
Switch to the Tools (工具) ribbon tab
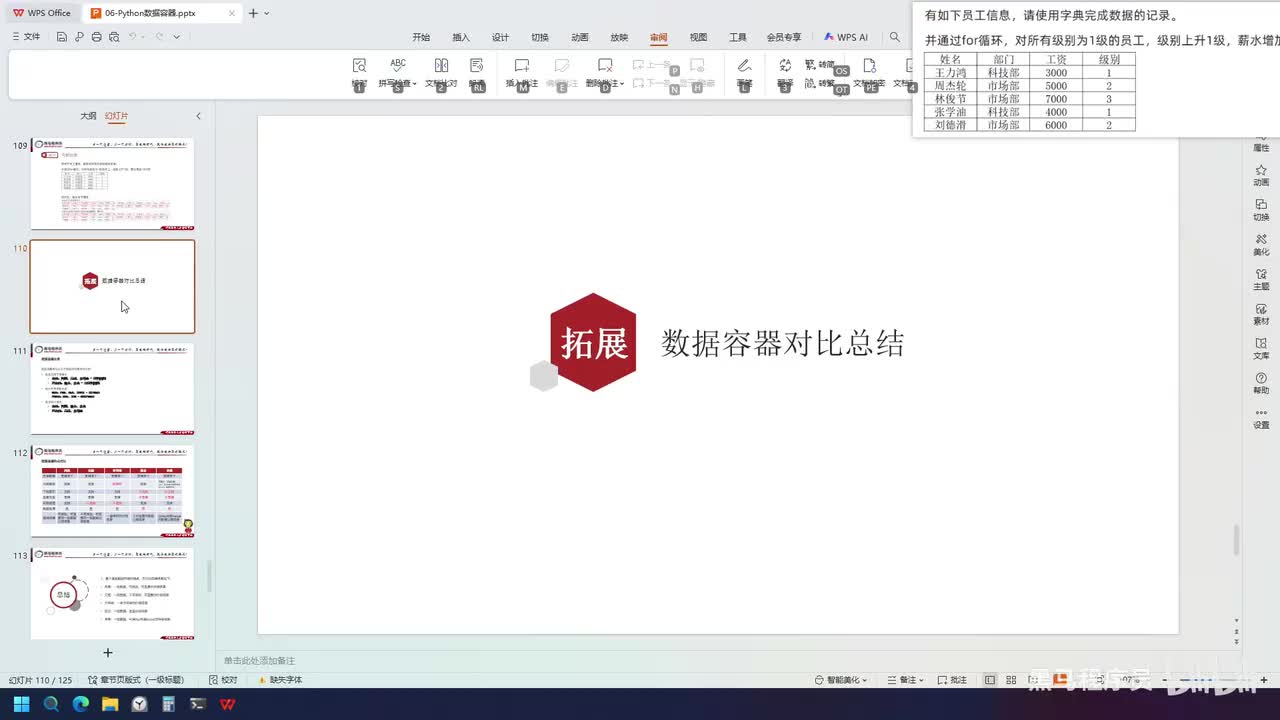(738, 37)
